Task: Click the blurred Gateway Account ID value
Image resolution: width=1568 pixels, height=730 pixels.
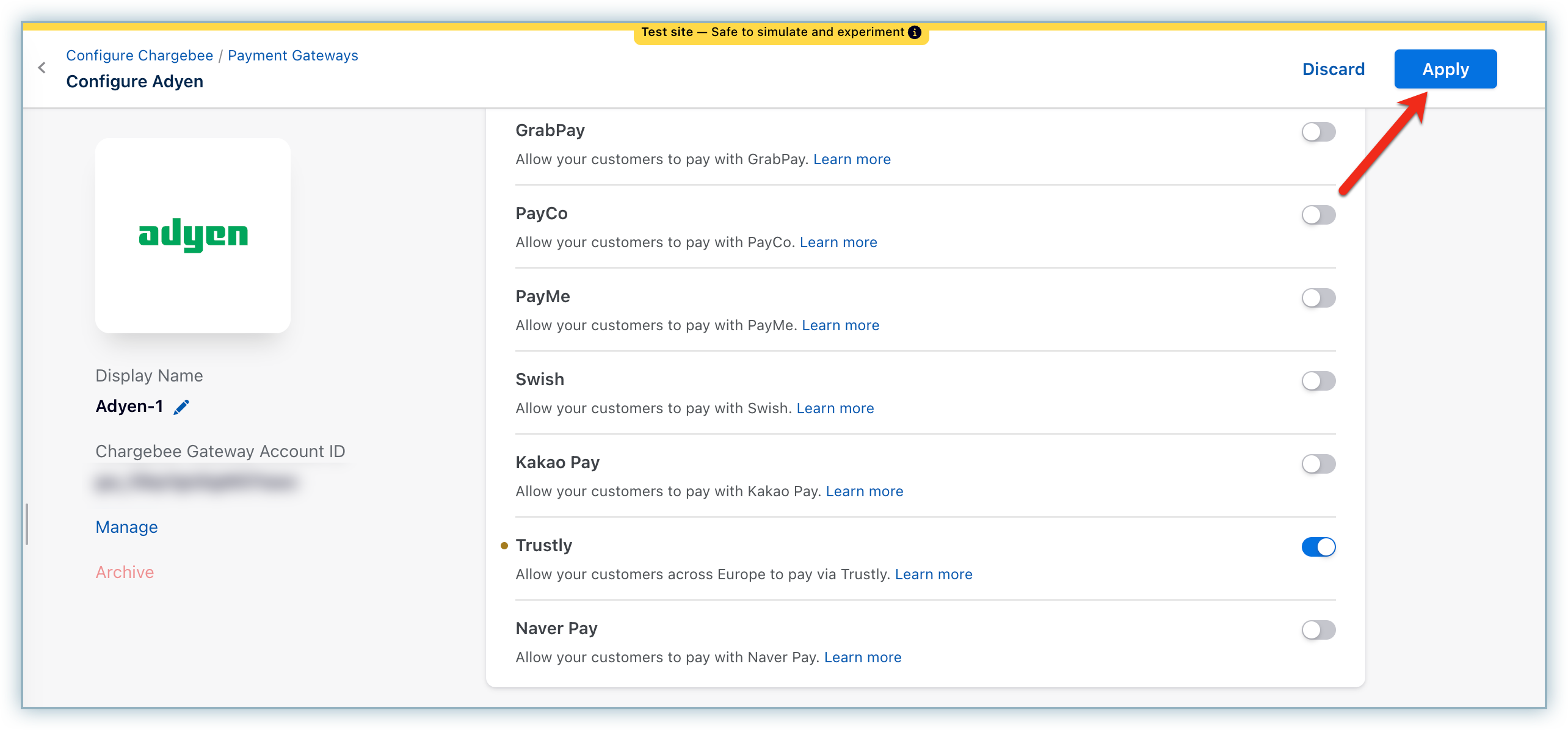Action: point(197,483)
